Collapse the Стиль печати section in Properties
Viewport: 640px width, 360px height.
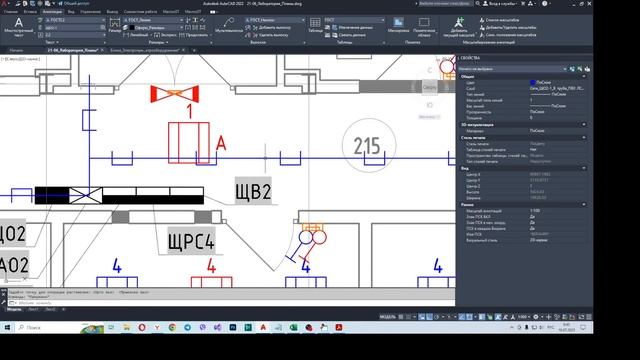[x=584, y=138]
